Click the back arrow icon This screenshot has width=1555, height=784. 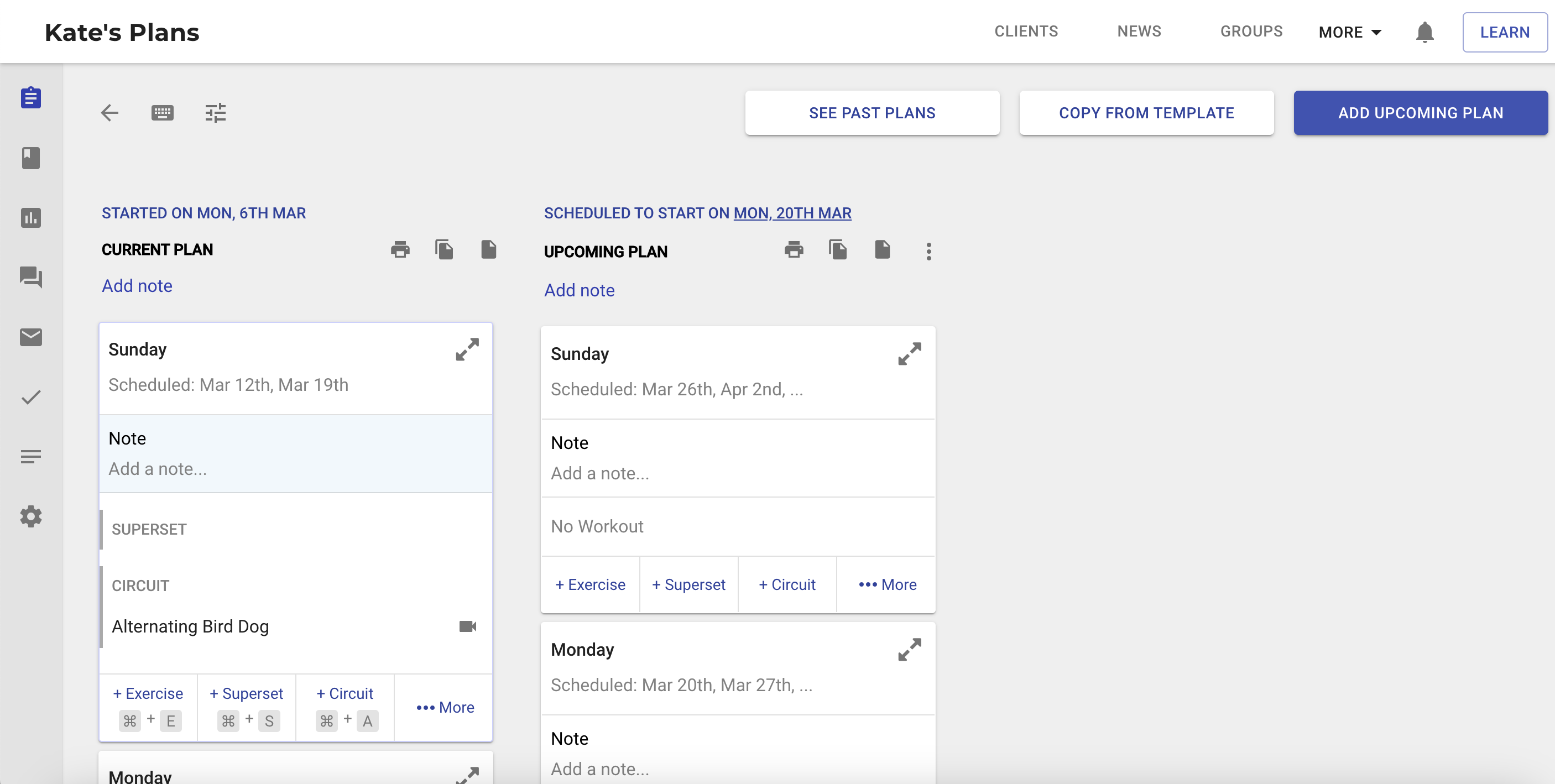click(109, 113)
